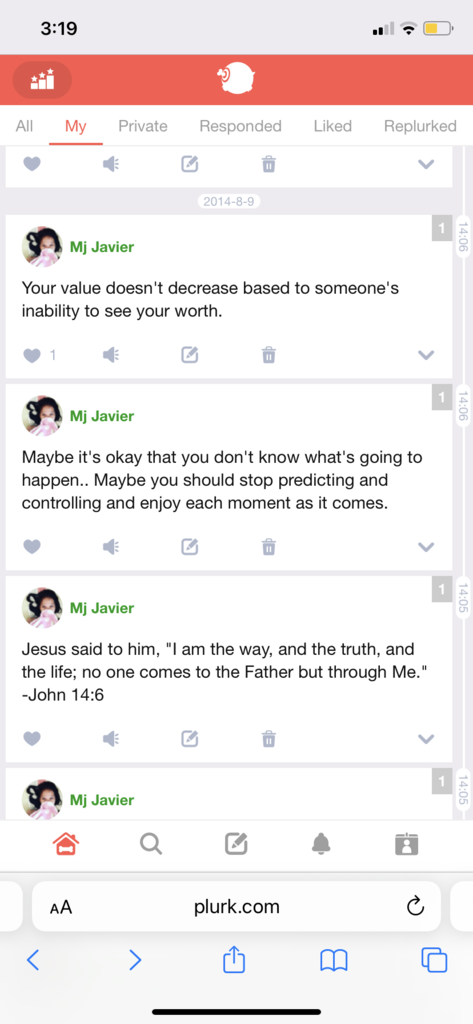This screenshot has width=473, height=1024.
Task: Edit the "Maybe it's okay" post
Action: point(189,547)
